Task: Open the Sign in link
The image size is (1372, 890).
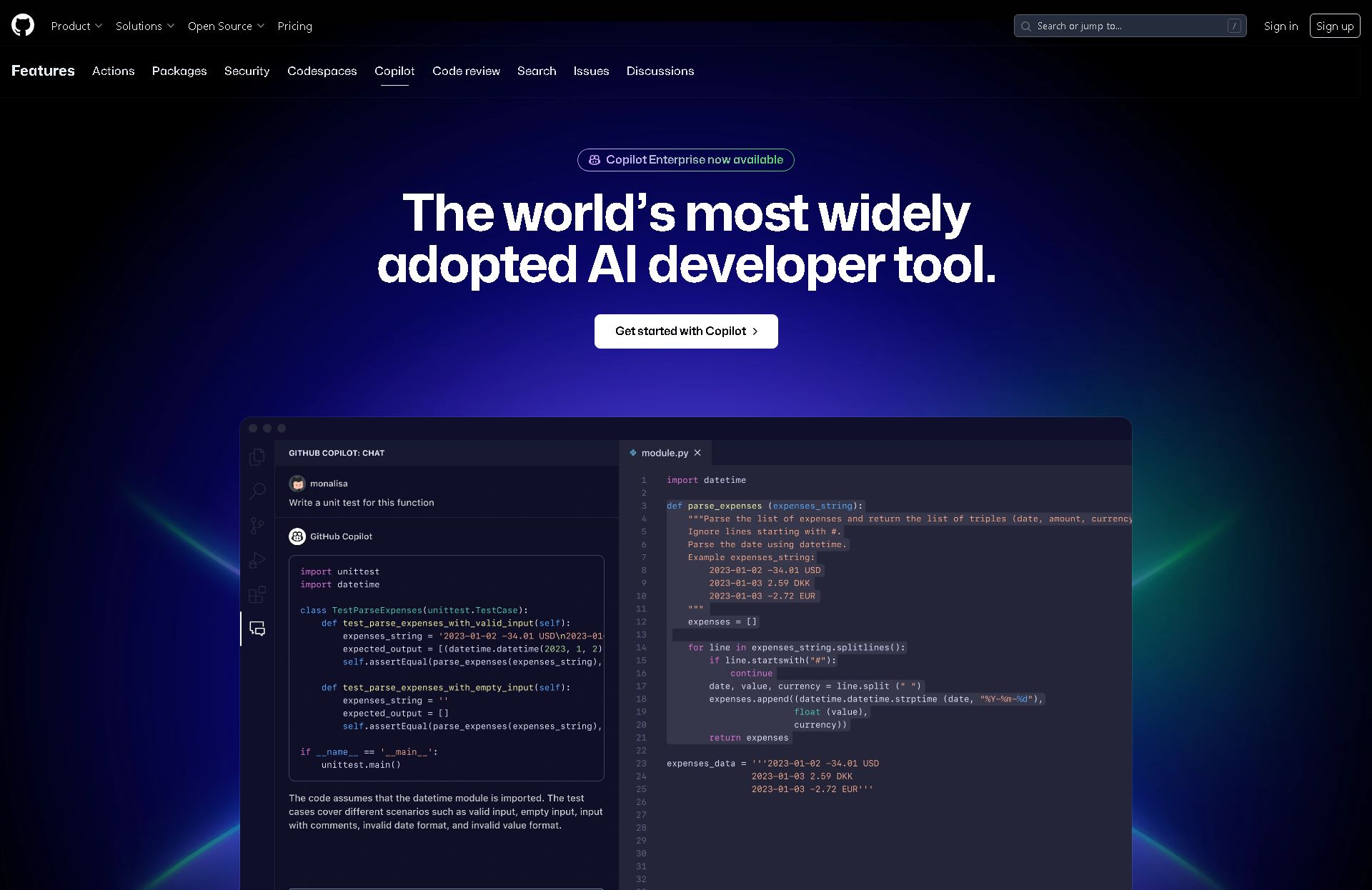Action: 1281,26
